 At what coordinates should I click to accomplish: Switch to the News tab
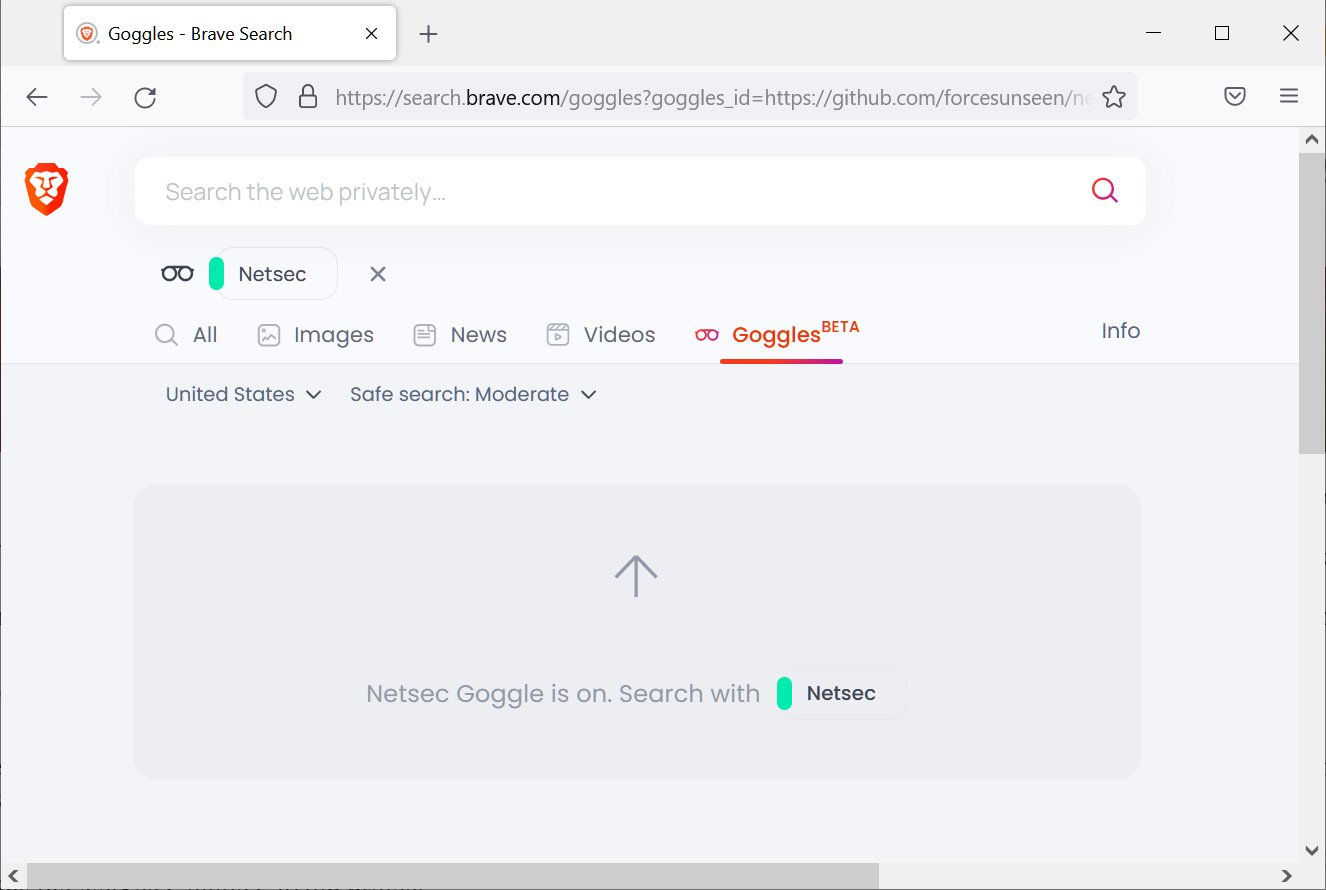click(460, 335)
